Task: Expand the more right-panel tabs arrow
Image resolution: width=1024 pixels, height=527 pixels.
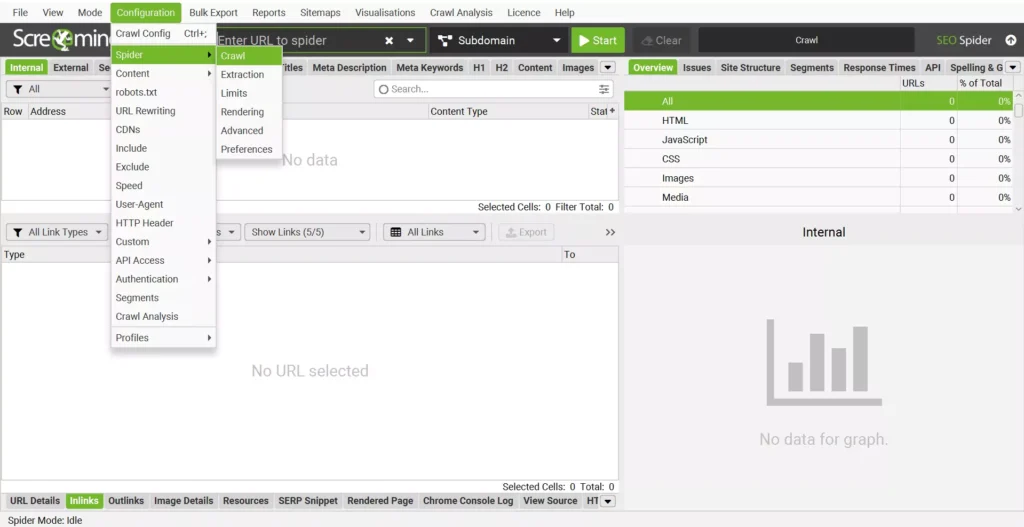Action: (x=1013, y=67)
